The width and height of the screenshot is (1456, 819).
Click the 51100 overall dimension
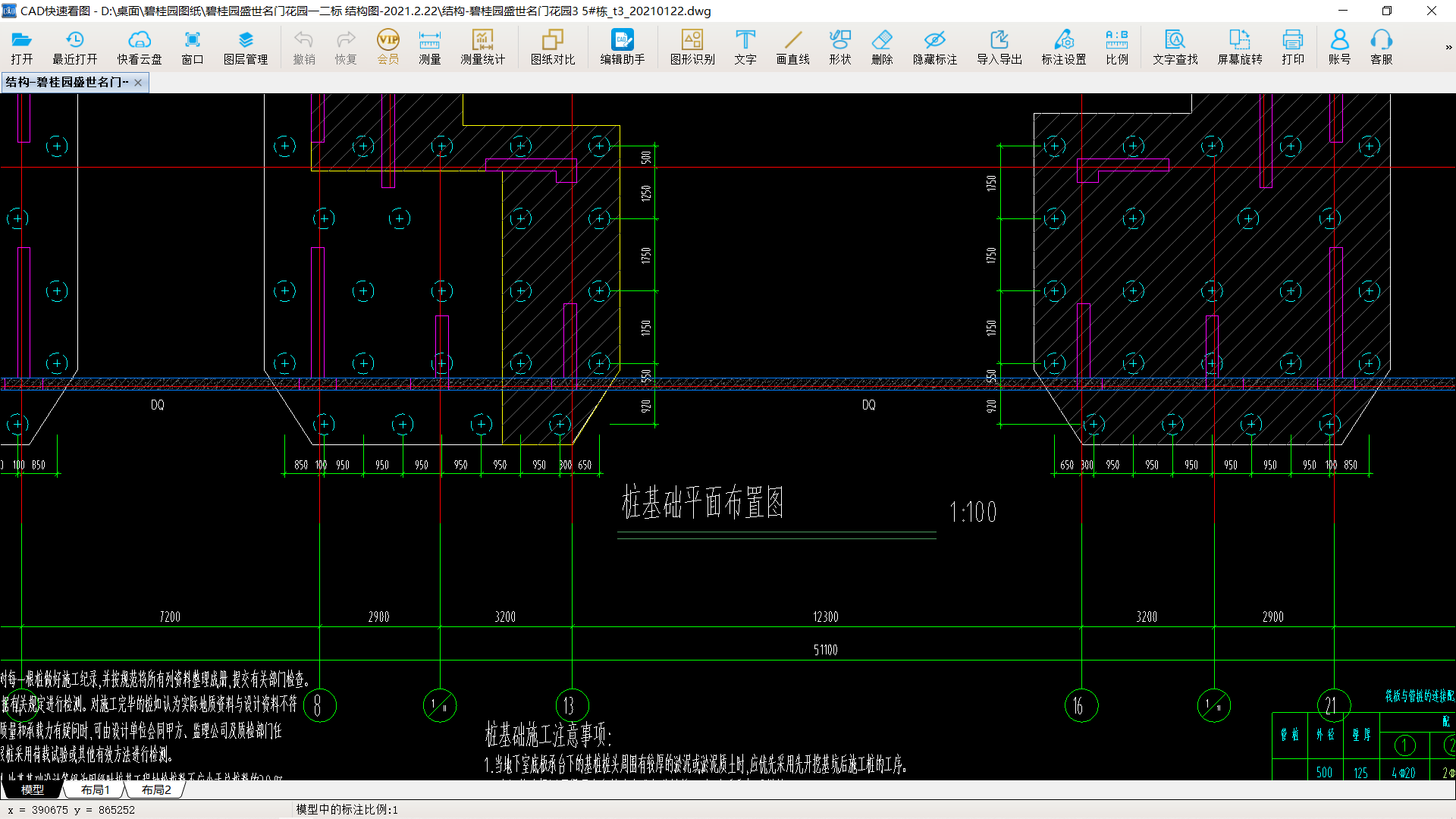pos(826,650)
